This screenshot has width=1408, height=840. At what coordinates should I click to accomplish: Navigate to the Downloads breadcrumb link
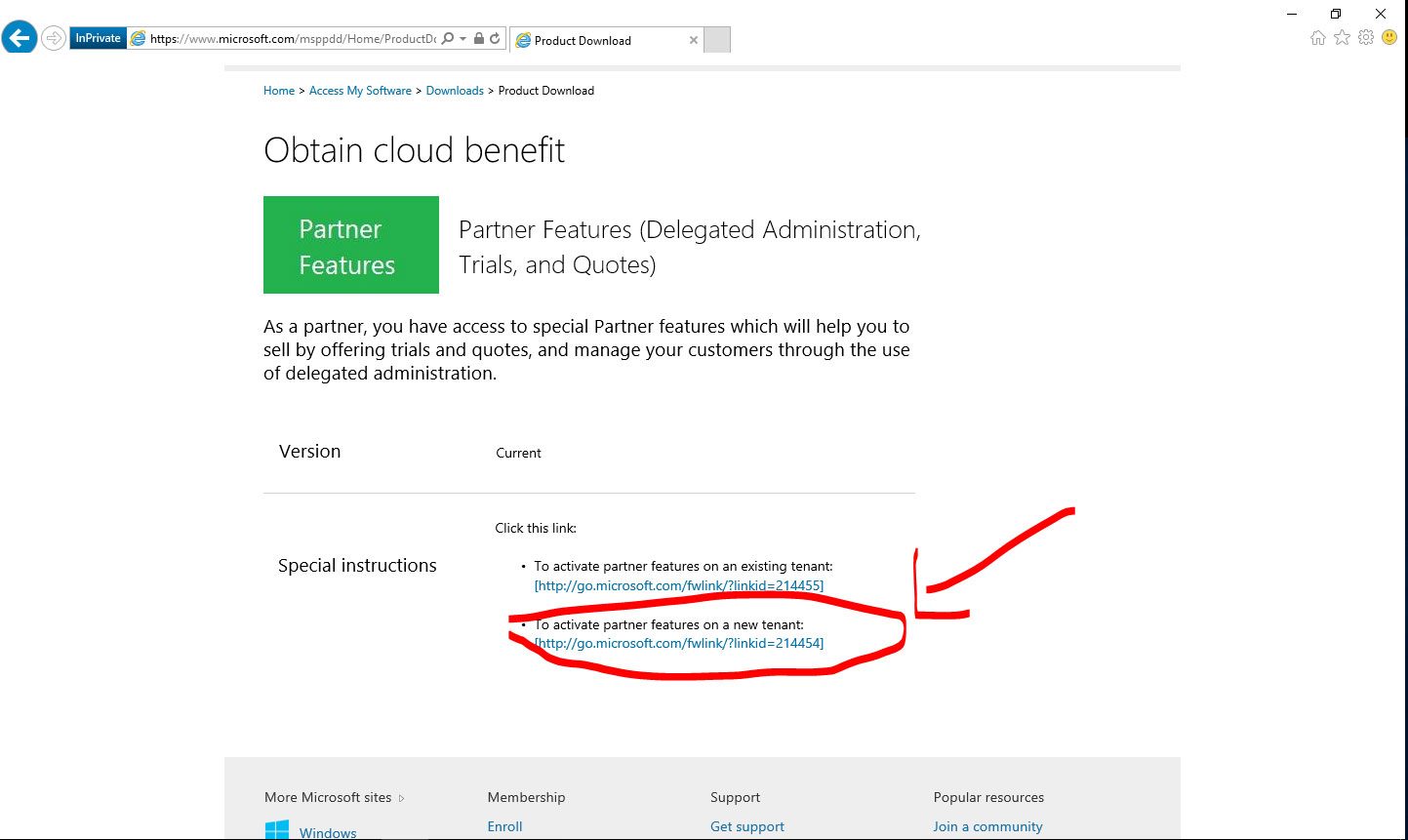pos(455,91)
